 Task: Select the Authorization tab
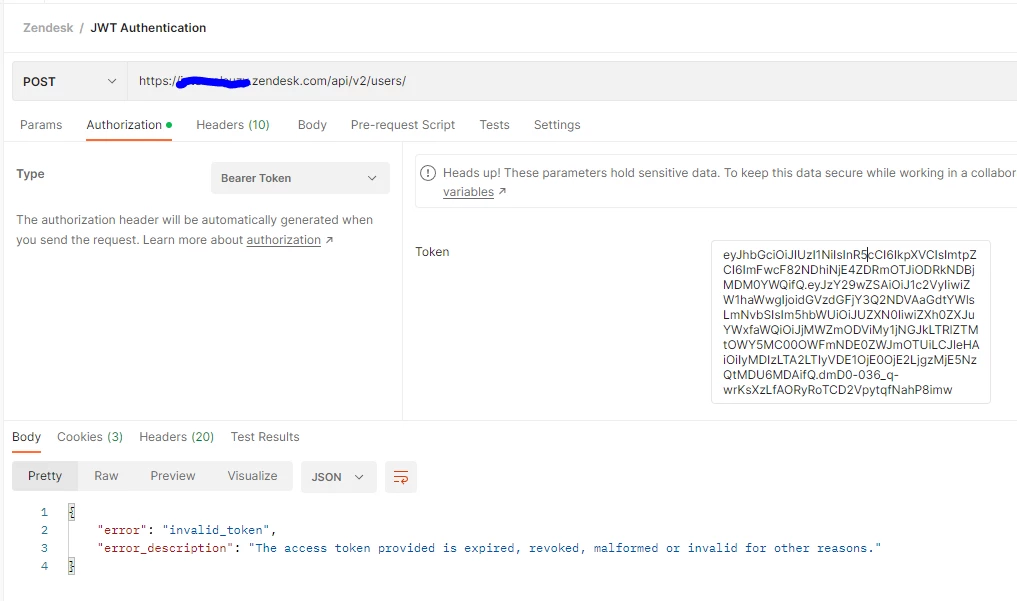click(x=128, y=124)
